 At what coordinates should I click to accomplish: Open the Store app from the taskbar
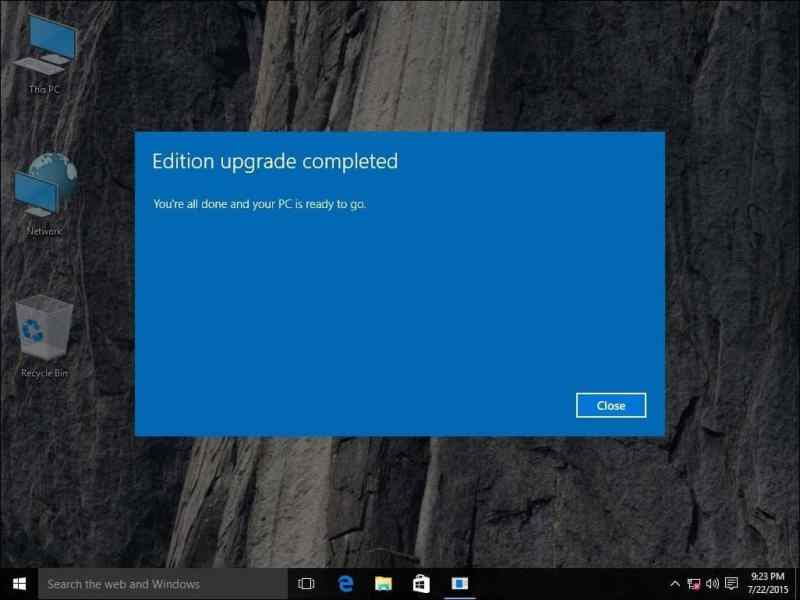(421, 584)
